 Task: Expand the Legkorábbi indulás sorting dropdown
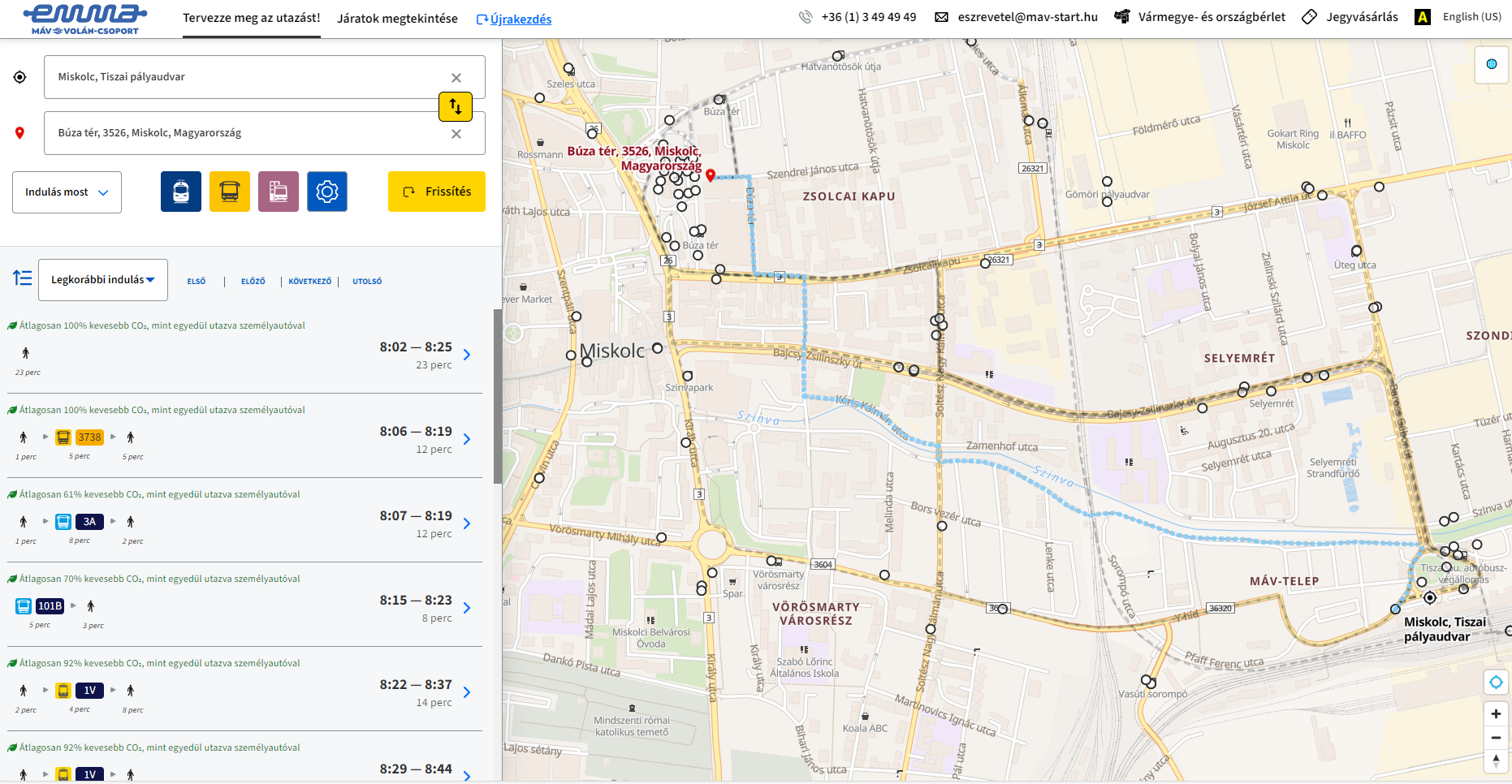[103, 280]
